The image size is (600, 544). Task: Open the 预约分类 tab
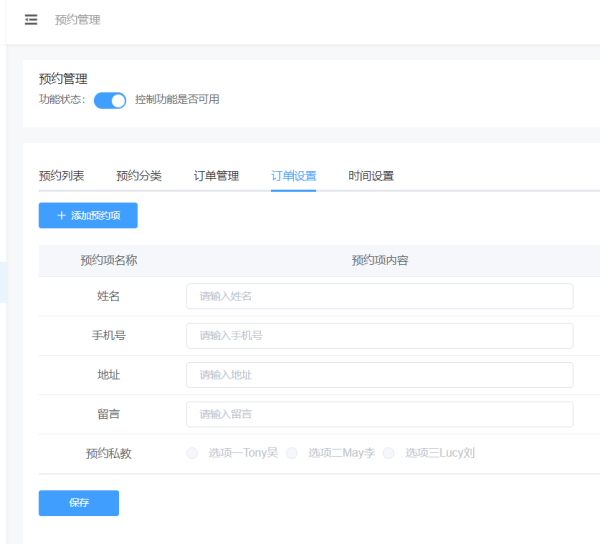pos(139,176)
